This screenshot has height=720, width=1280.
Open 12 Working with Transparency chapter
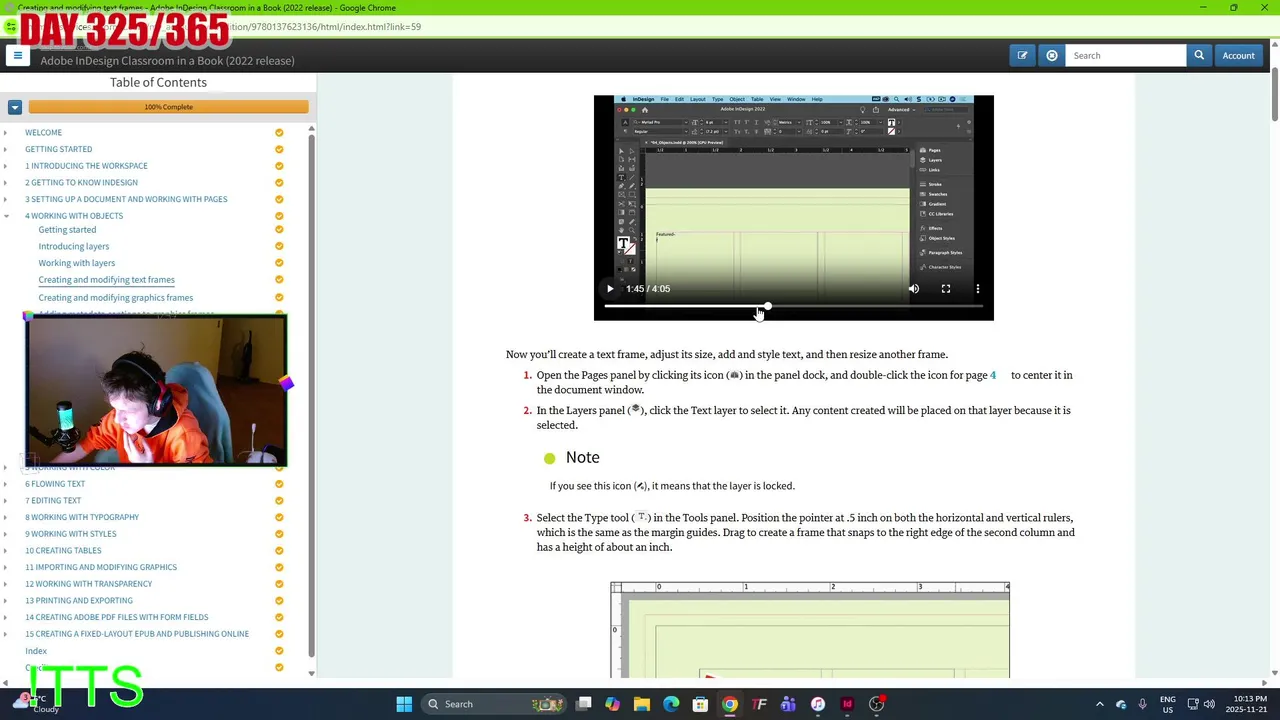(89, 584)
